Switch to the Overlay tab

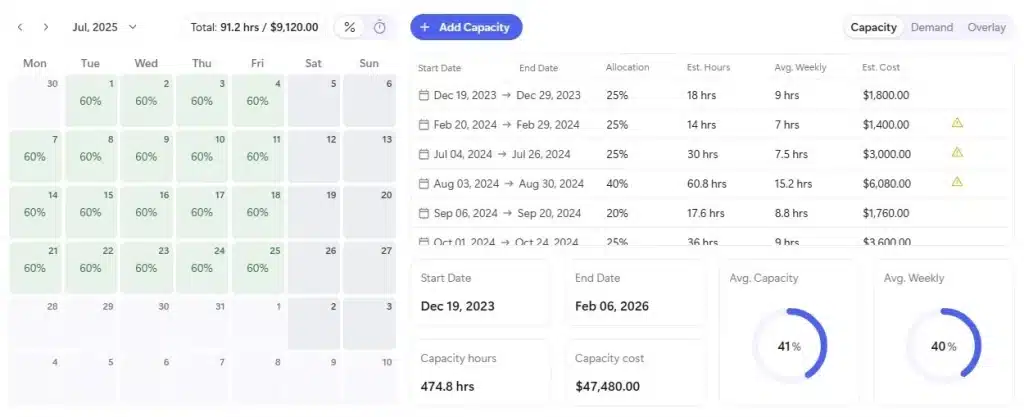pyautogui.click(x=986, y=27)
